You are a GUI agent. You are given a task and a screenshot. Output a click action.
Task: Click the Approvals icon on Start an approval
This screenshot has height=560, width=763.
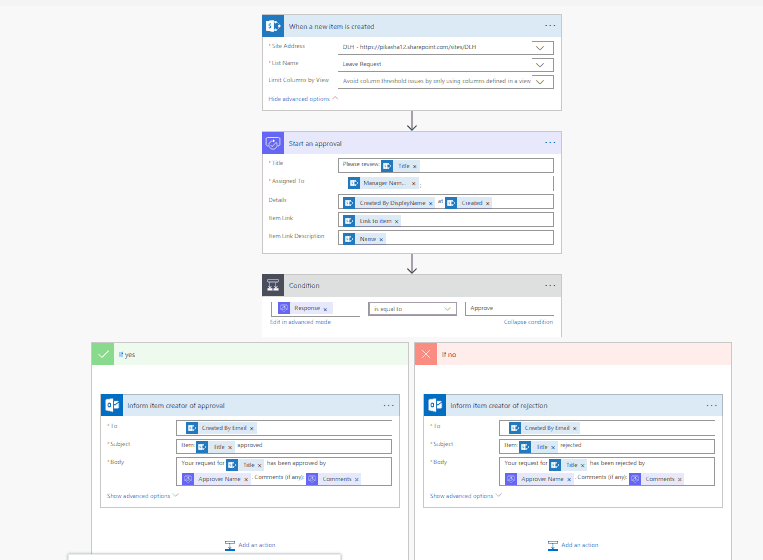coord(273,143)
